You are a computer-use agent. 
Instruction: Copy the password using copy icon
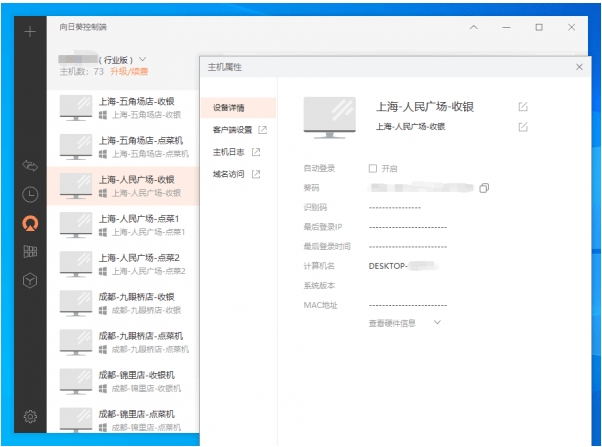pyautogui.click(x=484, y=188)
